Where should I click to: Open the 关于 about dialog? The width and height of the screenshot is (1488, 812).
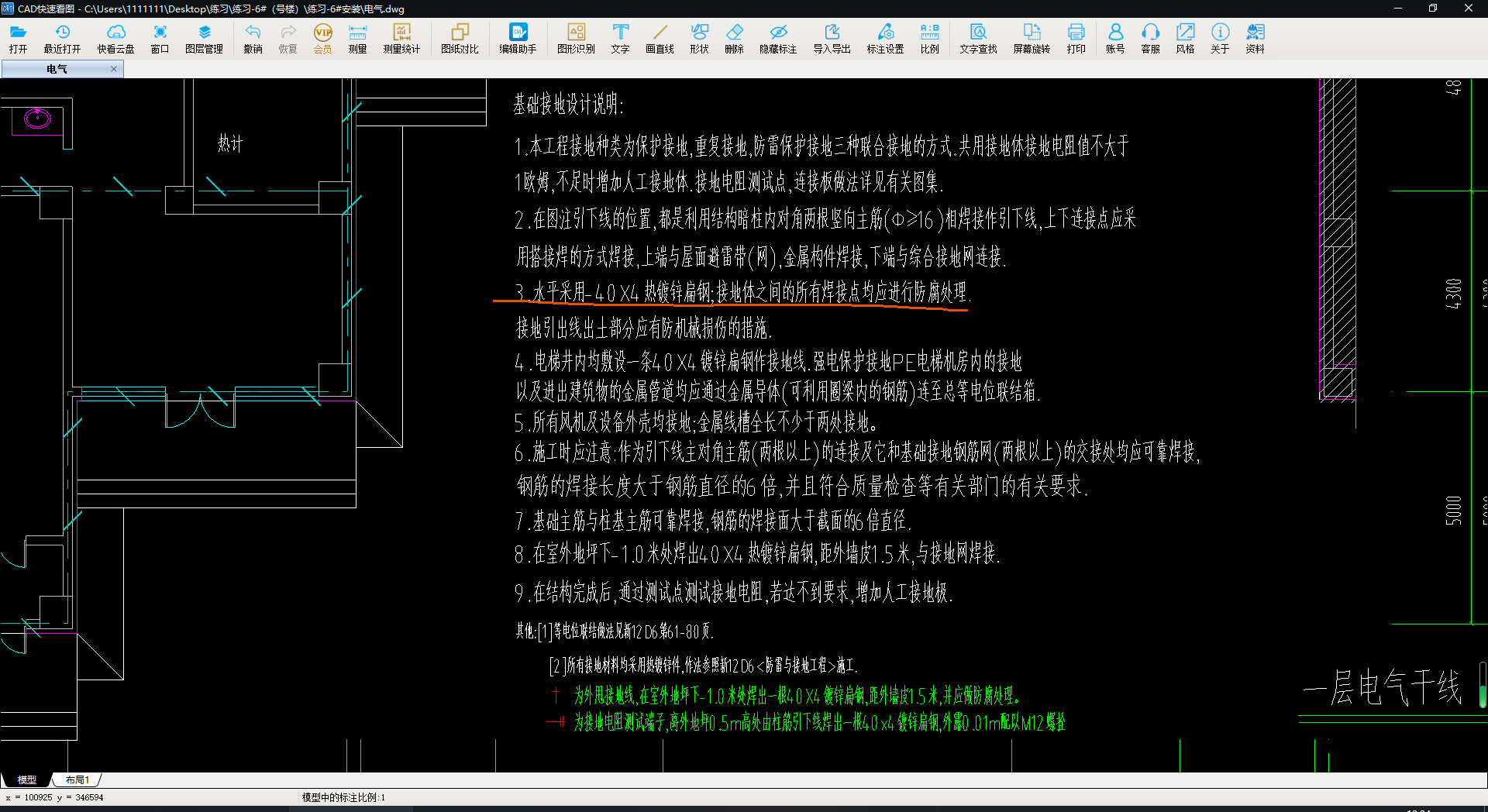[1220, 38]
